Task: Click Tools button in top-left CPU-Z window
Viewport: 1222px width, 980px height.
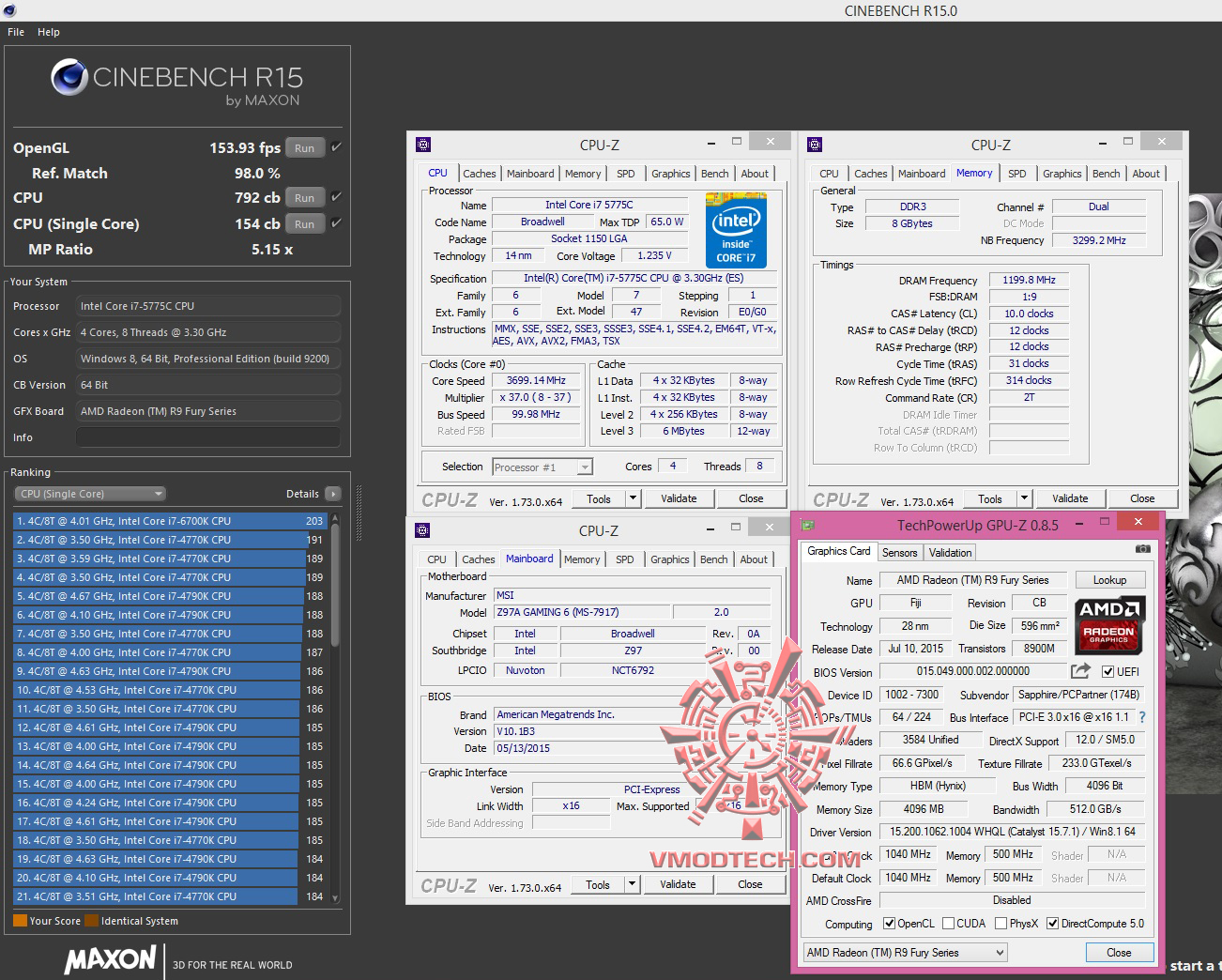Action: pos(599,498)
